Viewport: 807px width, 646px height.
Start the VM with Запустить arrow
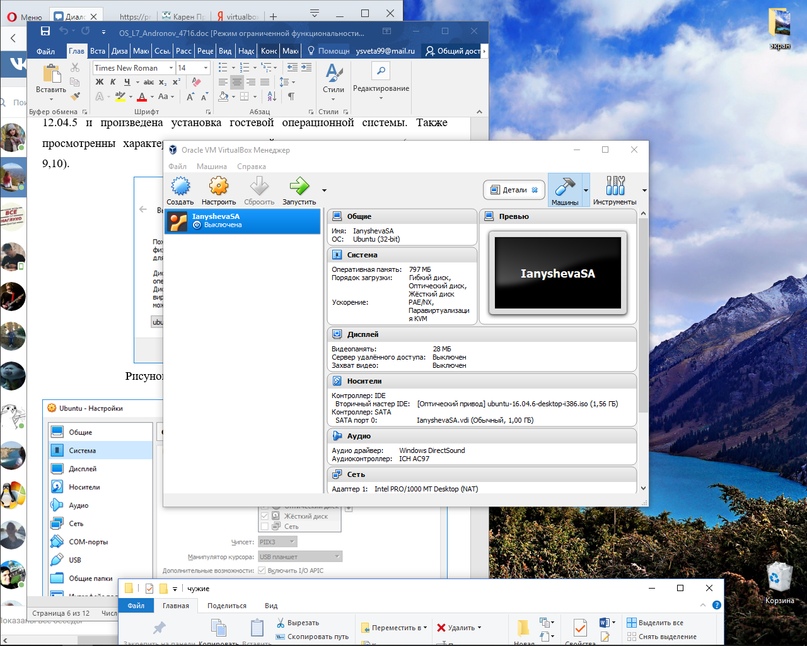click(x=298, y=187)
